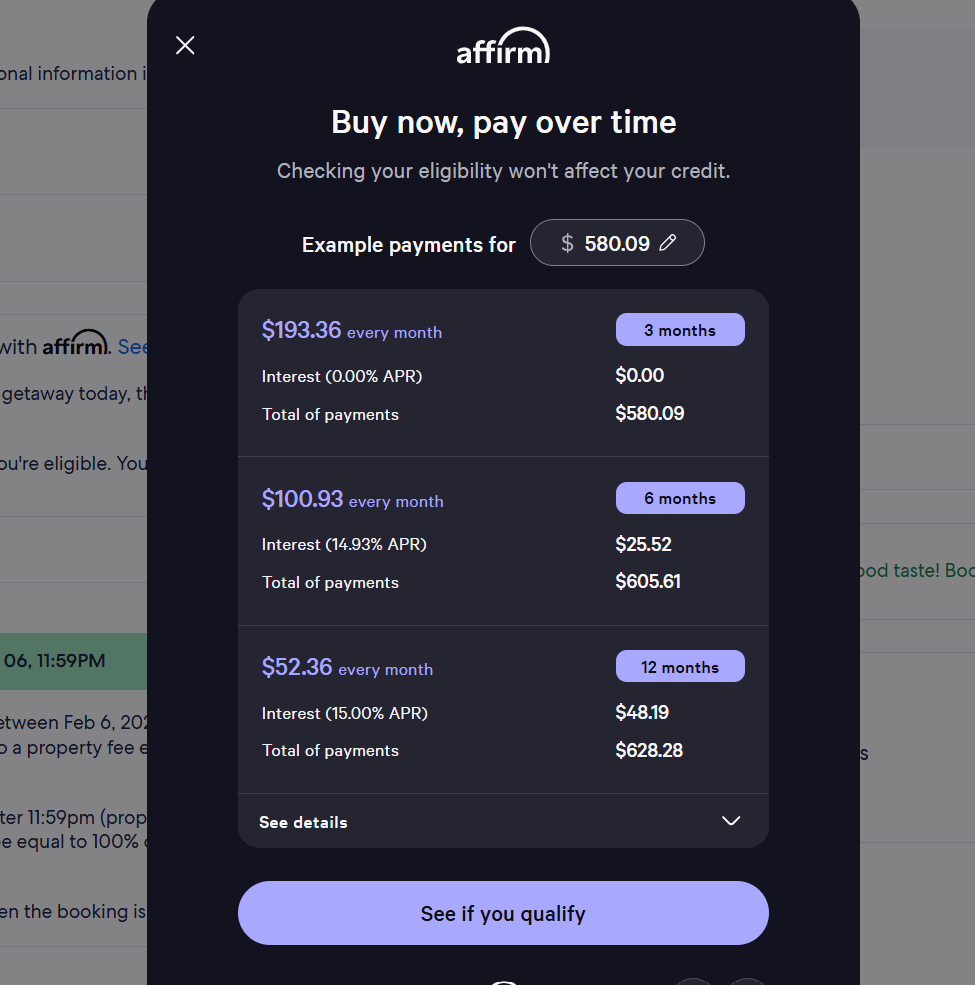The height and width of the screenshot is (985, 975).
Task: Click the See details label
Action: pyautogui.click(x=303, y=821)
